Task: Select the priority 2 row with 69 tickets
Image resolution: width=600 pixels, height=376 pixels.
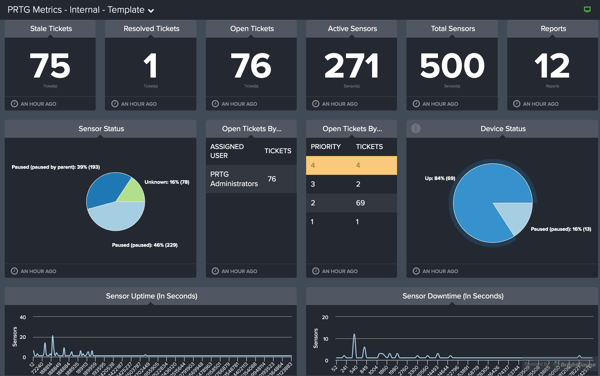Action: pos(351,203)
